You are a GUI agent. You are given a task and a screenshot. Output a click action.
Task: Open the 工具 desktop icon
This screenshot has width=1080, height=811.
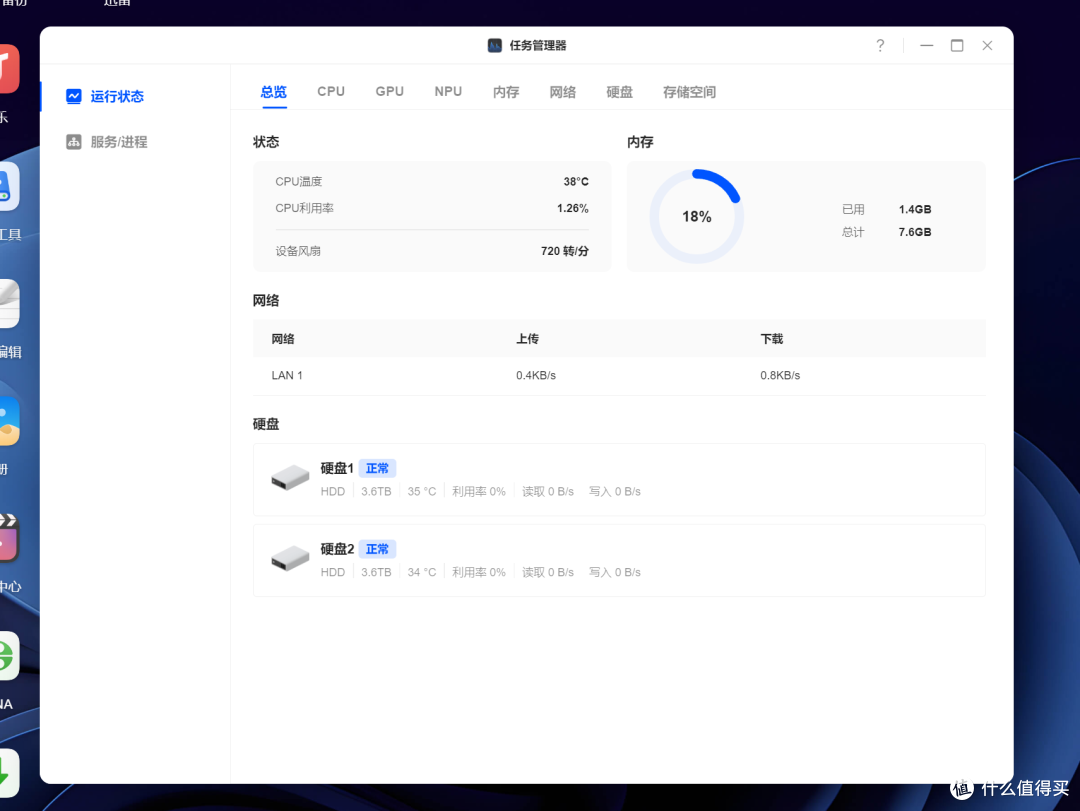click(x=8, y=186)
